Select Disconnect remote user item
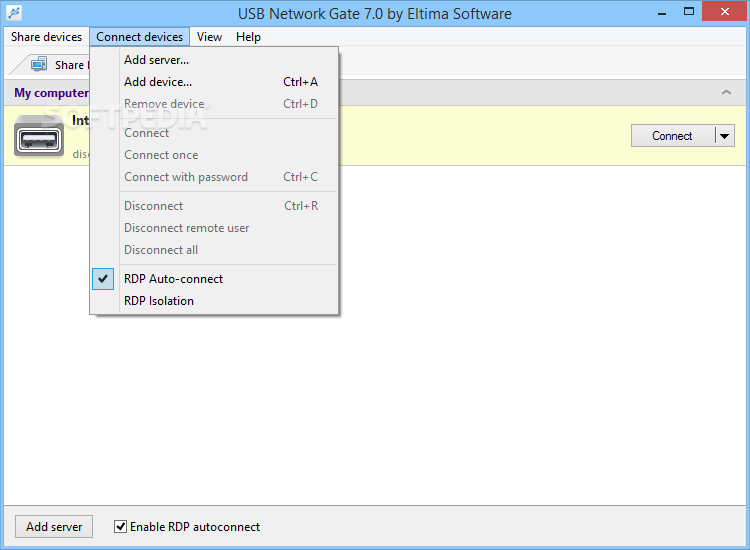750x550 pixels. 214,228
